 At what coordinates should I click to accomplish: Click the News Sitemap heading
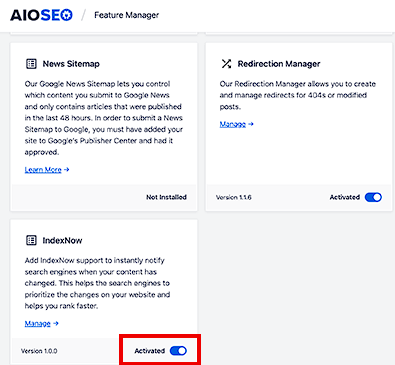71,64
